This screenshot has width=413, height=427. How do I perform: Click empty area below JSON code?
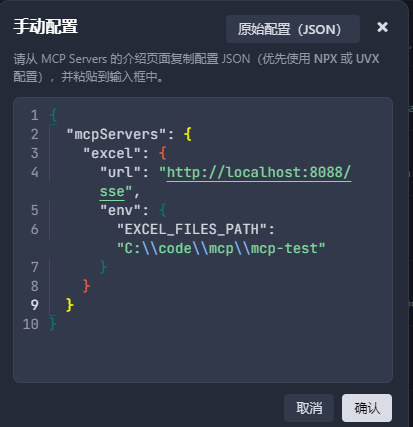coord(203,357)
